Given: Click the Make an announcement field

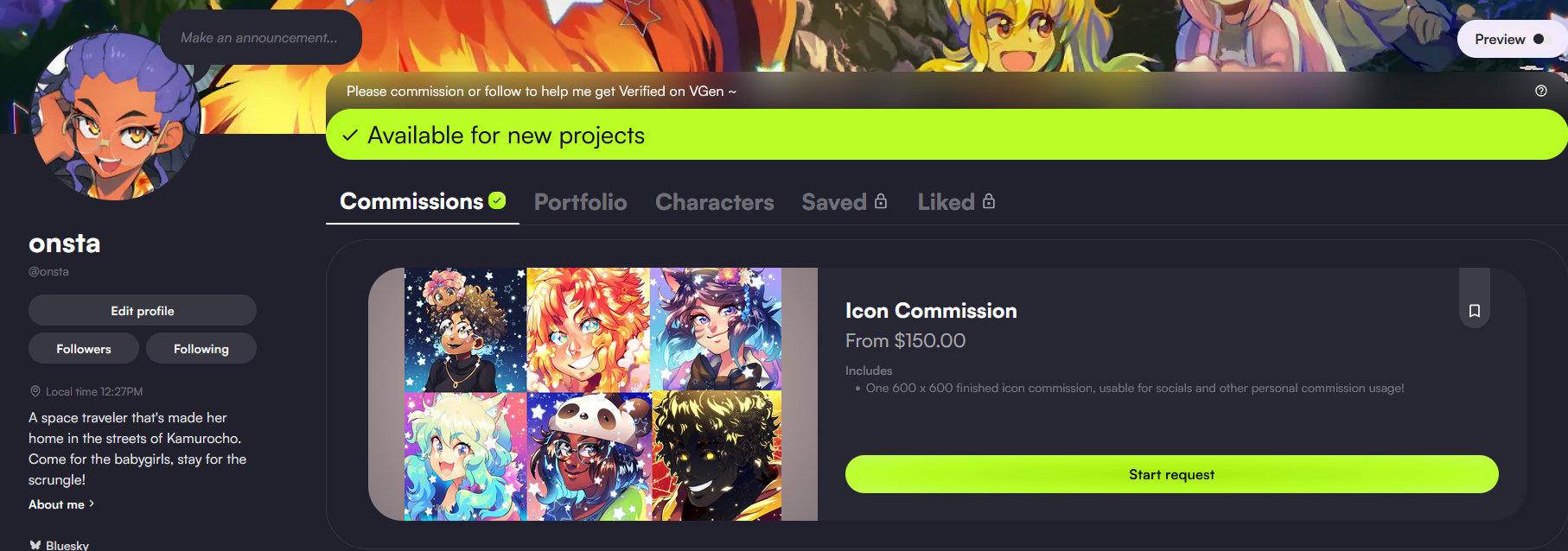Looking at the screenshot, I should [x=260, y=37].
